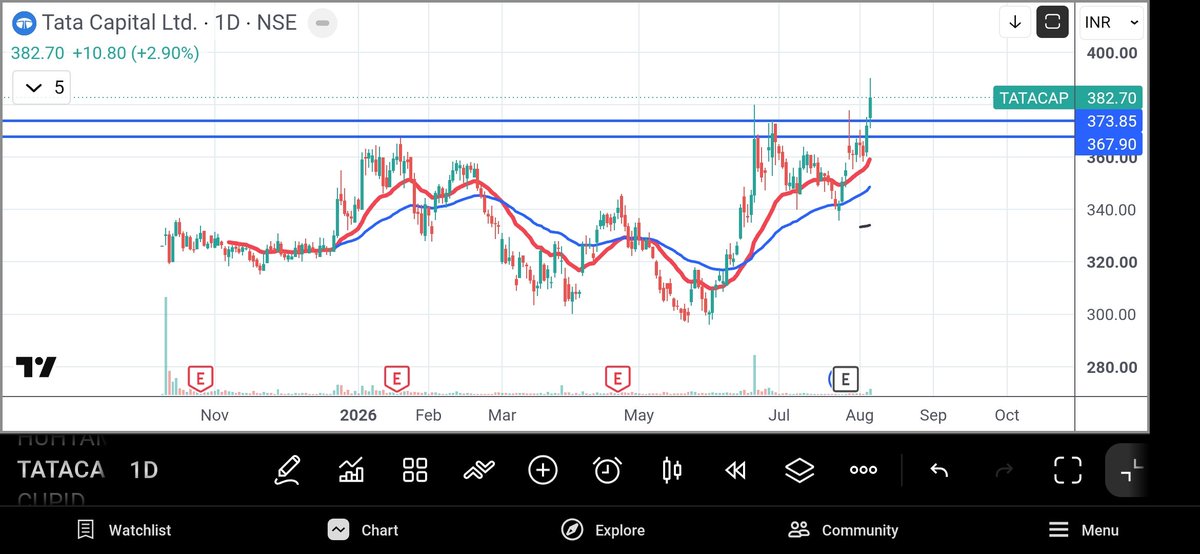1200x554 pixels.
Task: Open the indicators chart icon
Action: coord(351,470)
